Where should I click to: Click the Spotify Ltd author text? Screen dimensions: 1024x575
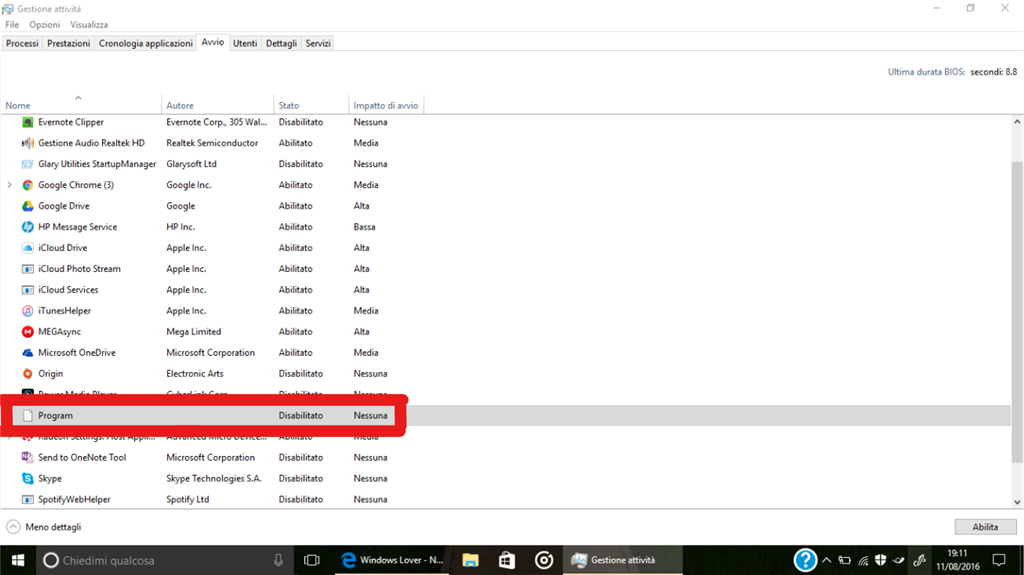tap(187, 499)
